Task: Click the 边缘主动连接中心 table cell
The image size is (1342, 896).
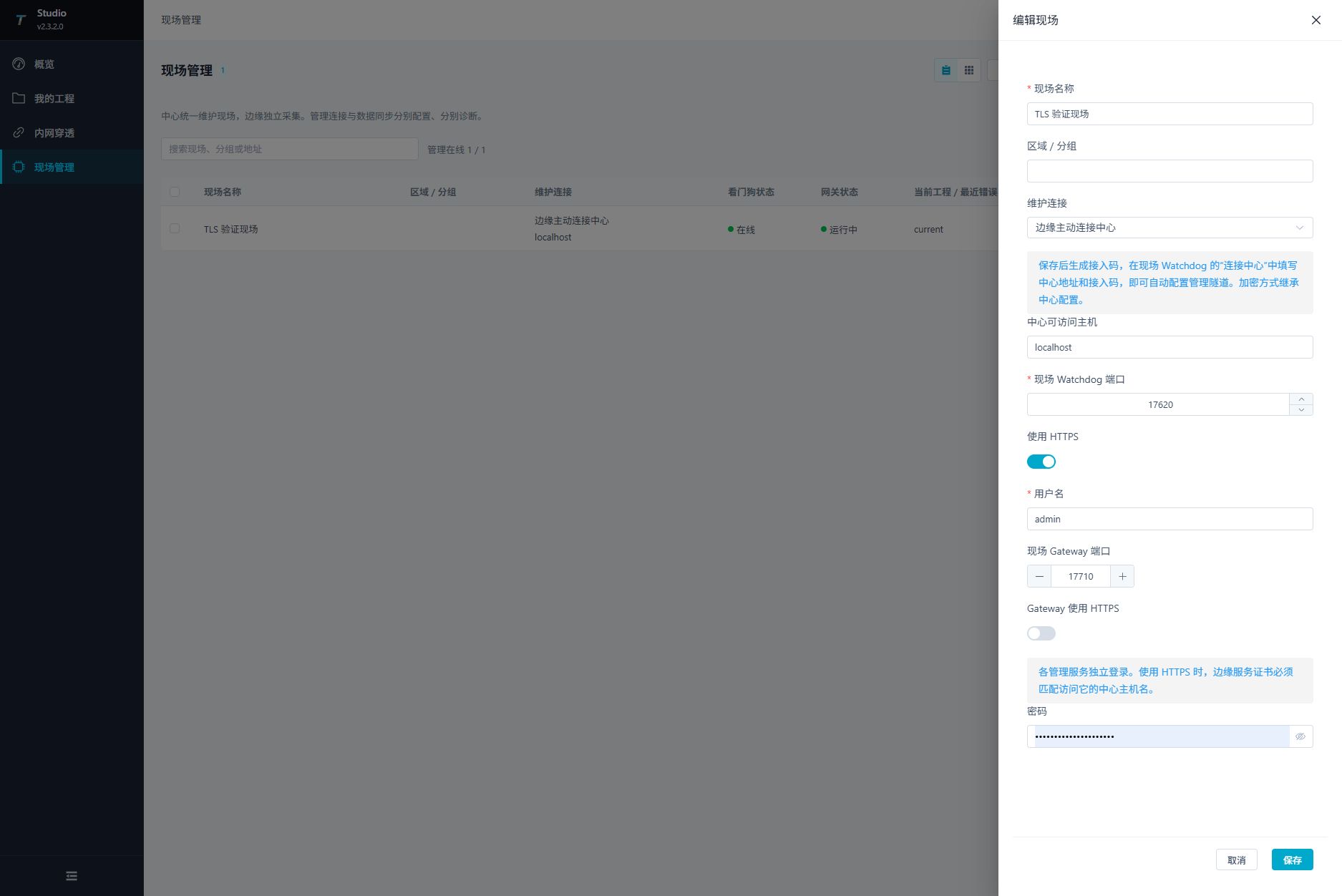Action: point(571,220)
